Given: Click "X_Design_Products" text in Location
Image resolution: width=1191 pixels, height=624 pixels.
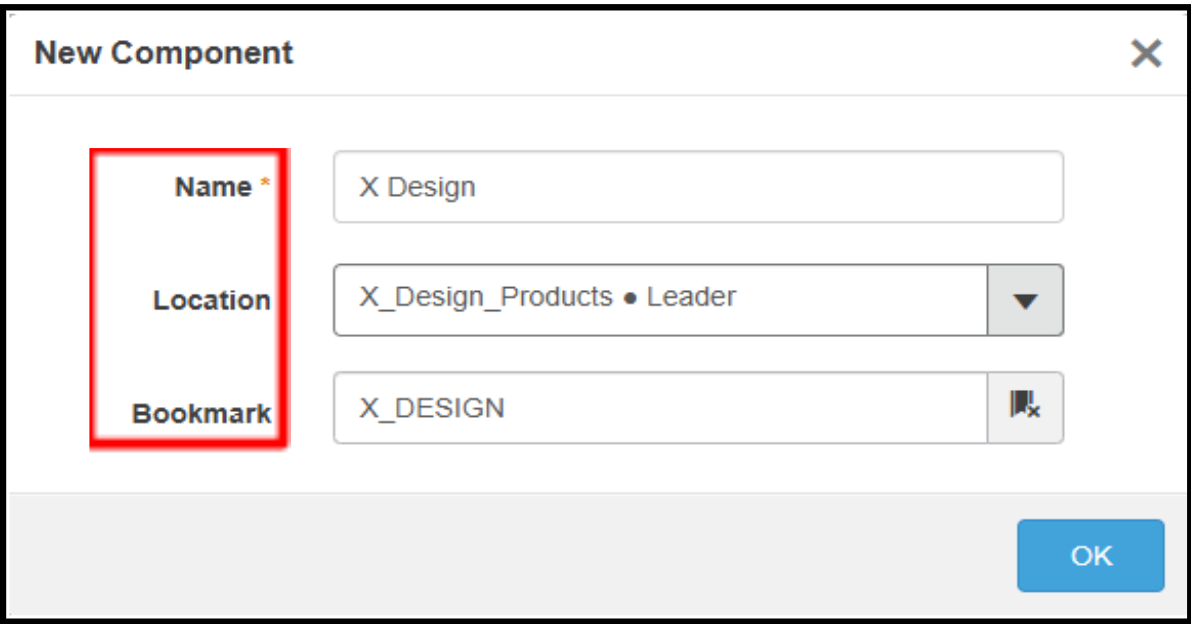Looking at the screenshot, I should tap(485, 297).
